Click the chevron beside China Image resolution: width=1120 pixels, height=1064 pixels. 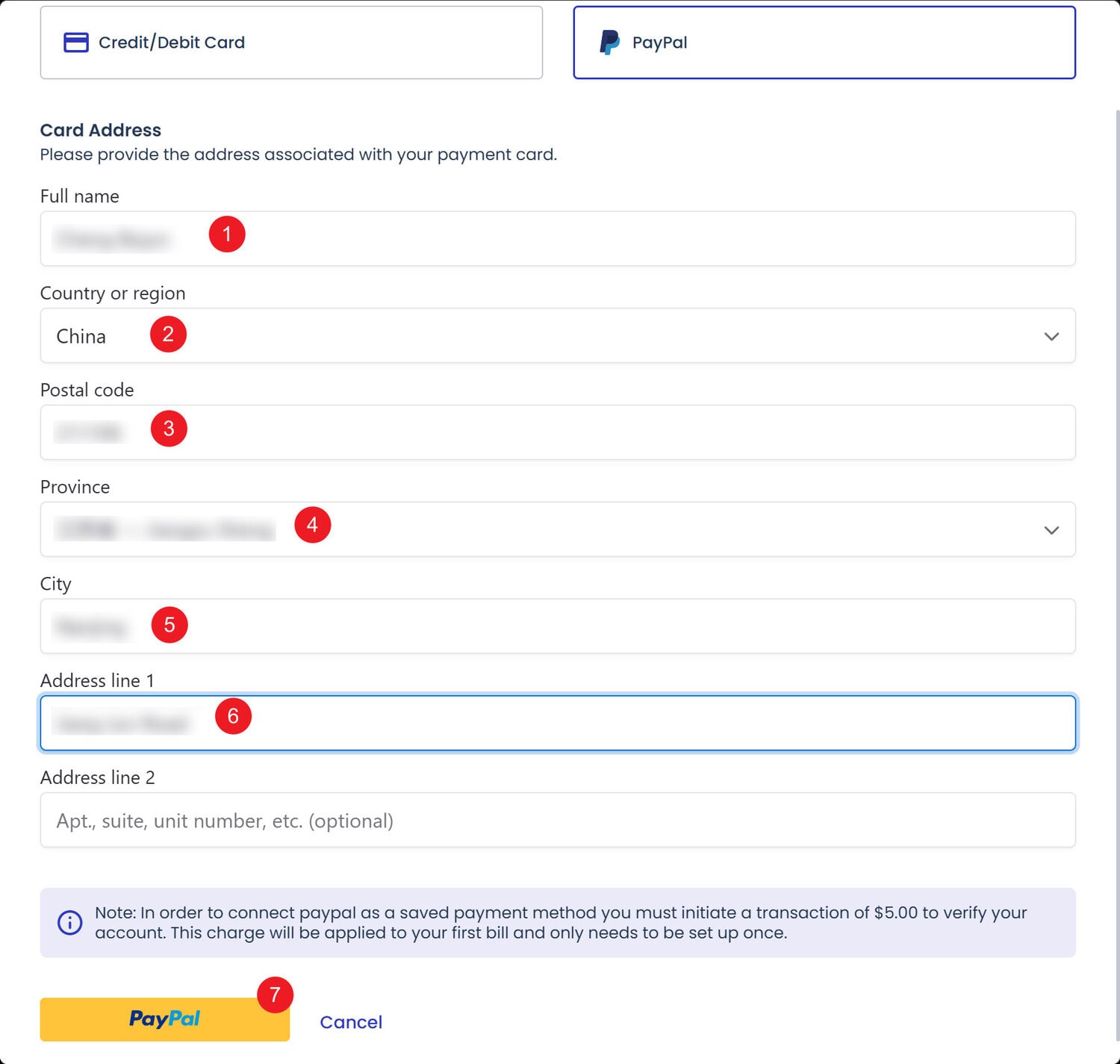pyautogui.click(x=1051, y=337)
